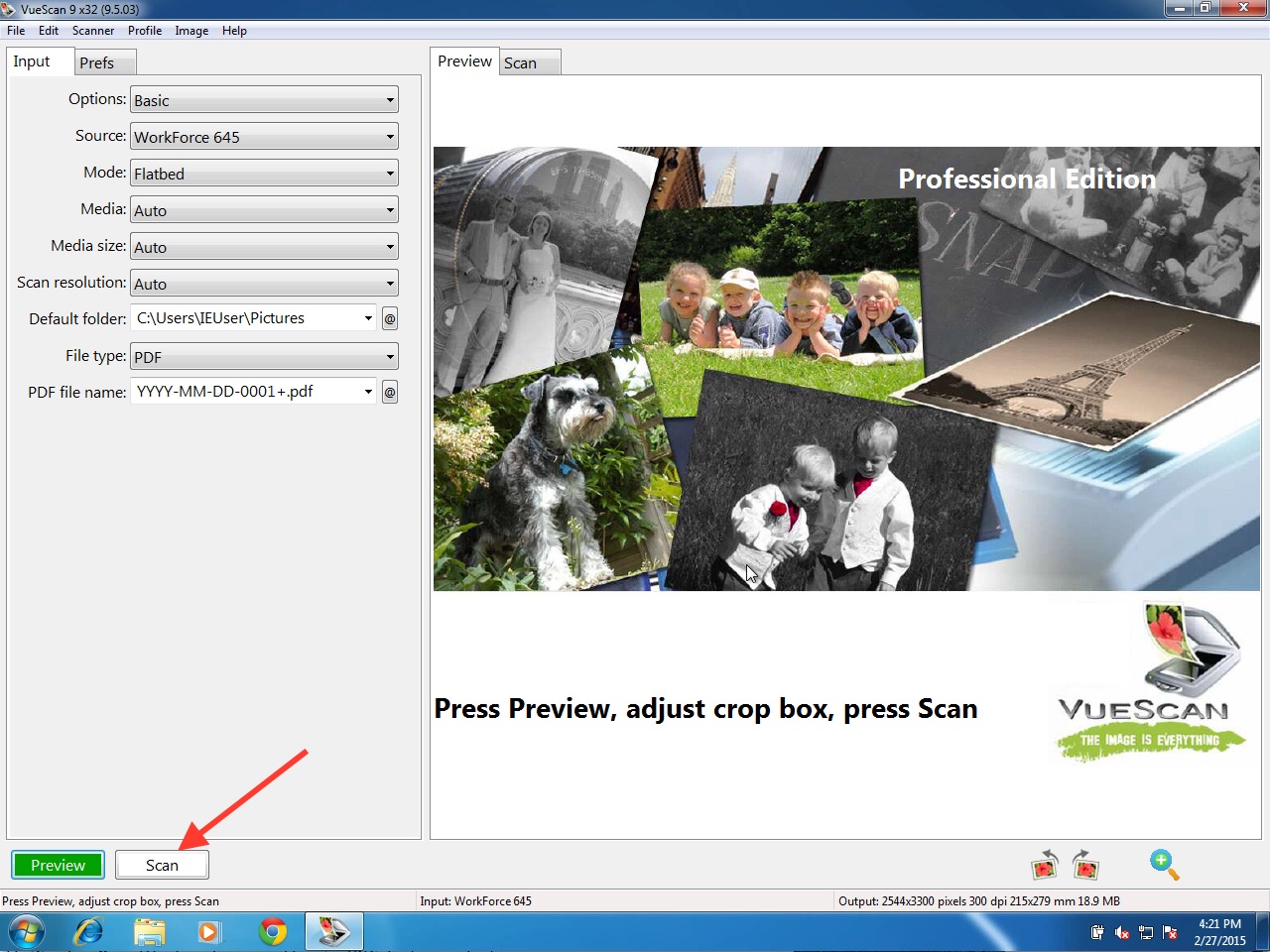The image size is (1270, 952).
Task: Switch to the Prefs tab
Action: pyautogui.click(x=97, y=62)
